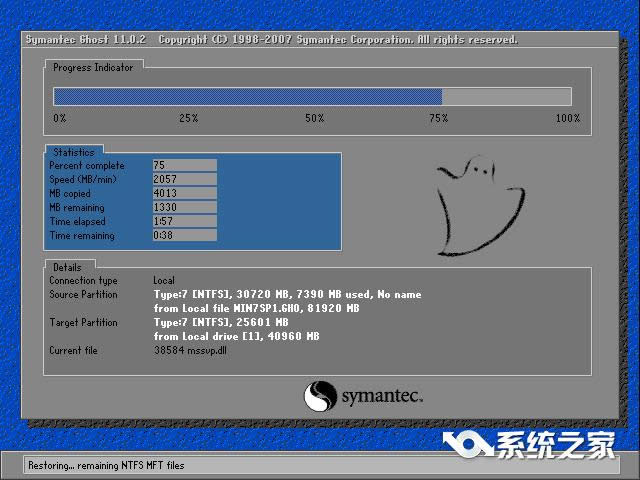Click the 100% marker under the progress bar
The height and width of the screenshot is (480, 640).
point(567,118)
